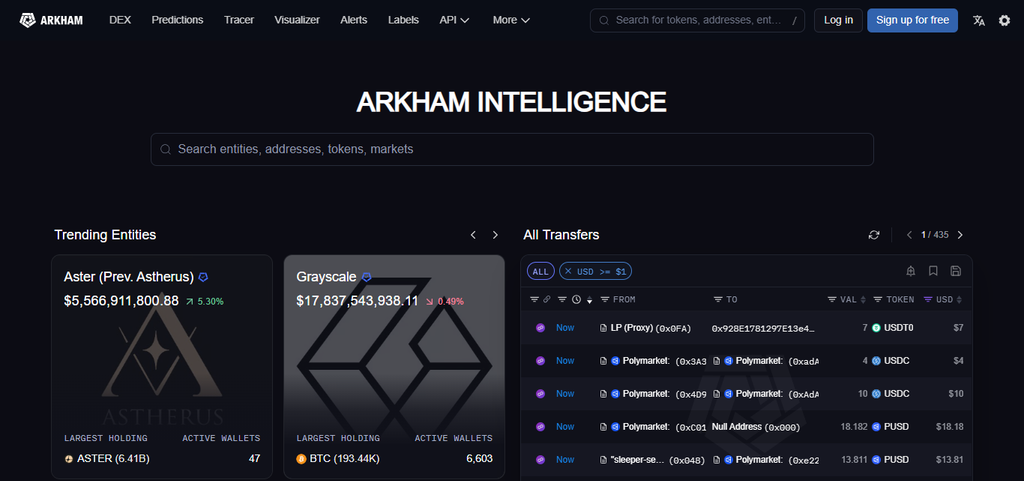Screen dimensions: 1024x481
Task: Click the Arkham logo in the header
Action: click(x=51, y=20)
